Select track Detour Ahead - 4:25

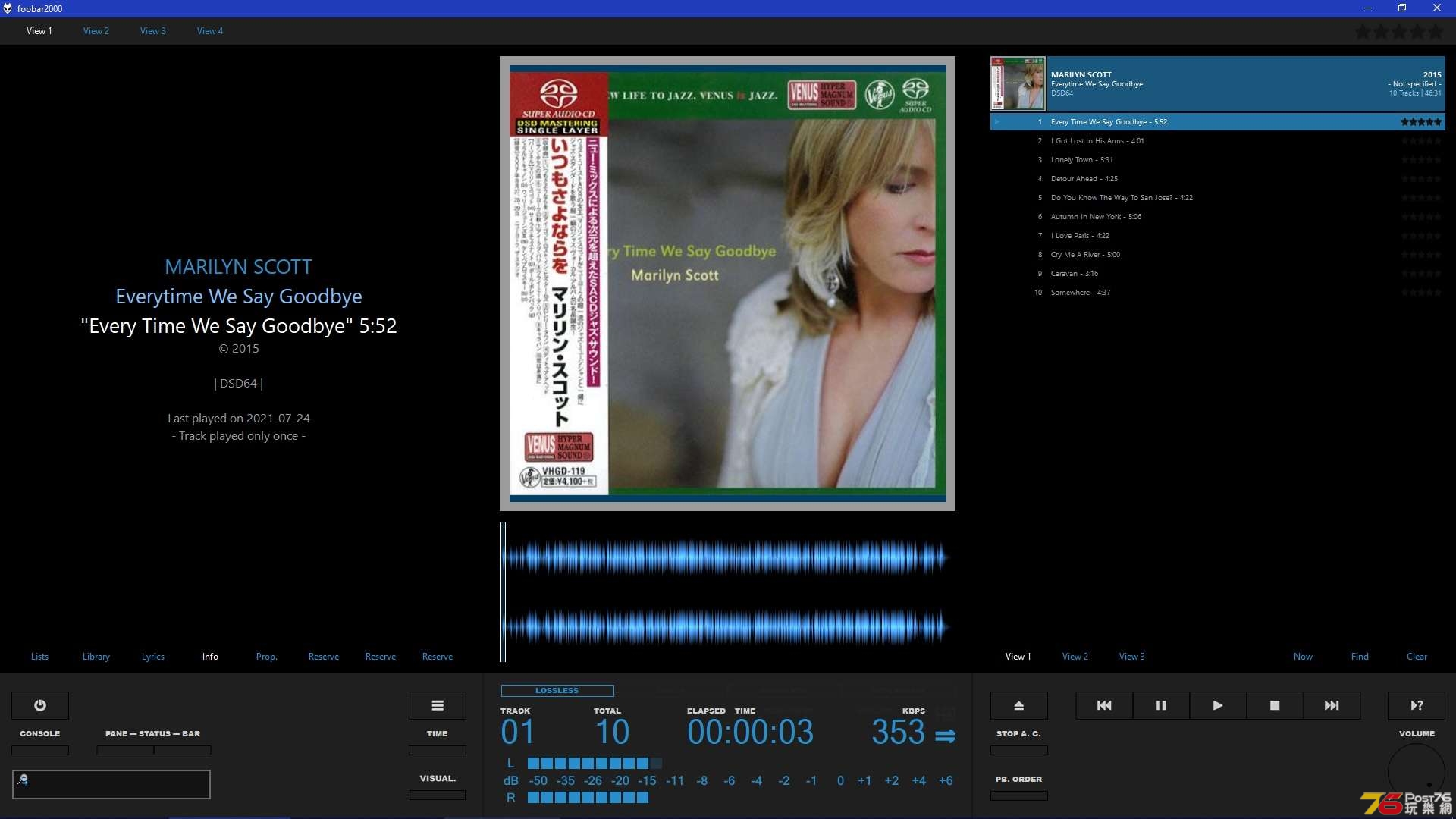[x=1217, y=179]
